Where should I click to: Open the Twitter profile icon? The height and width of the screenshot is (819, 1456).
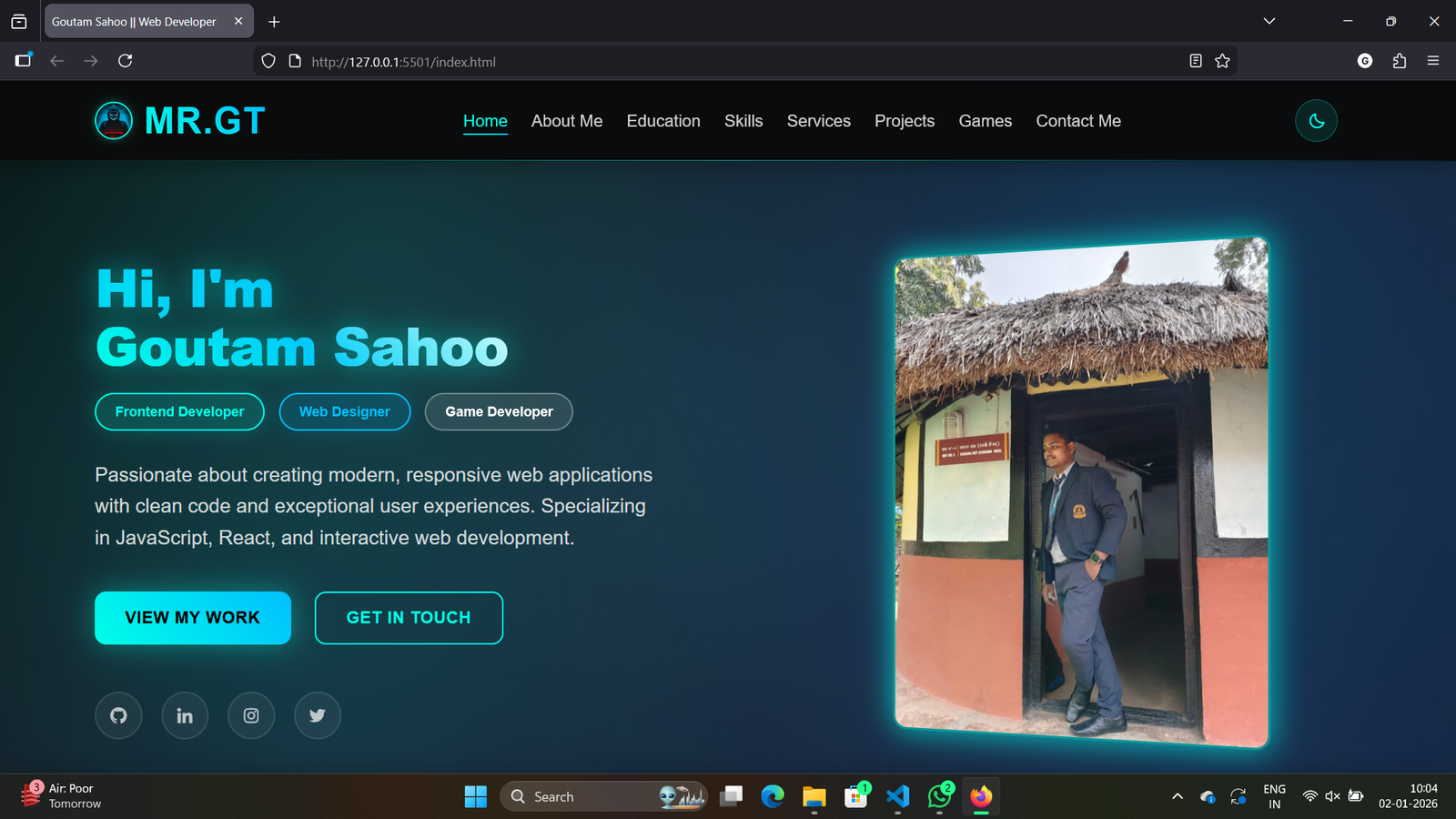pyautogui.click(x=317, y=715)
